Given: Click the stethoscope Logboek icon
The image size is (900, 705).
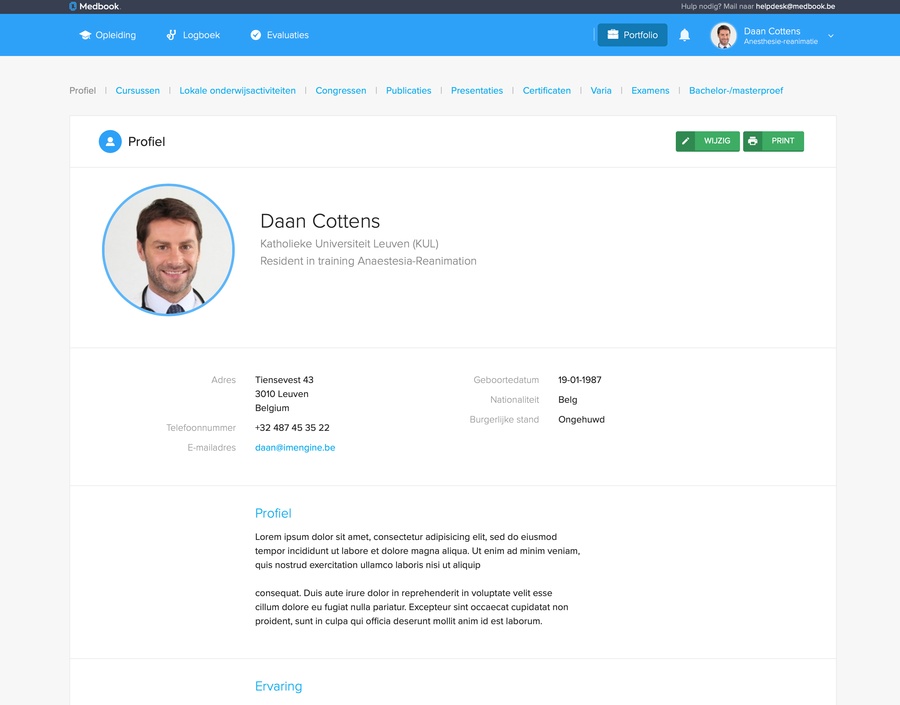Looking at the screenshot, I should tap(171, 35).
